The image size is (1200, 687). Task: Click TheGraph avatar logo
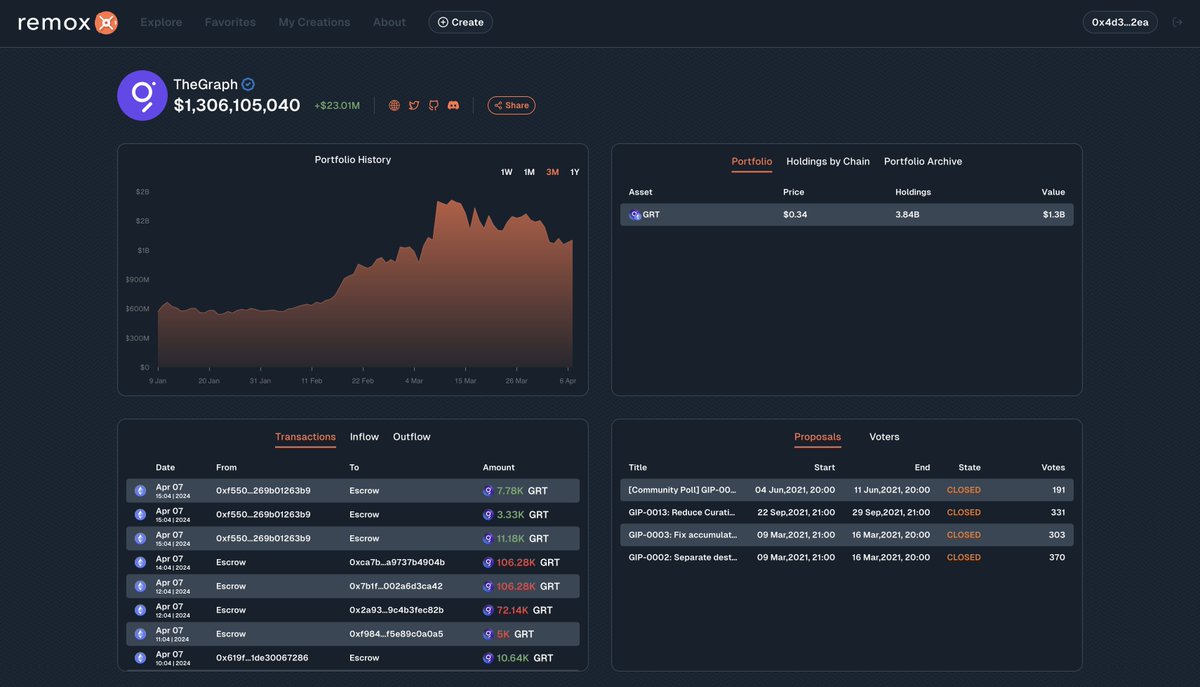click(x=142, y=96)
